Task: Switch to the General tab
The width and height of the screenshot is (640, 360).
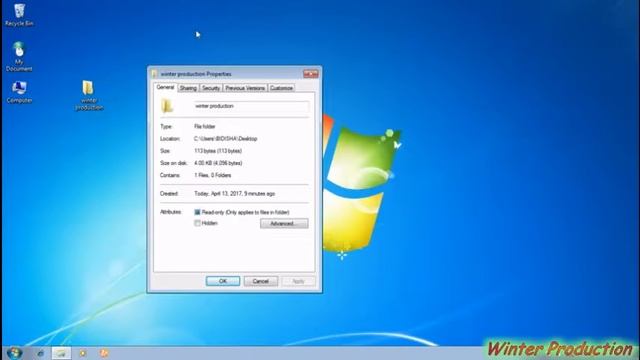Action: click(x=165, y=87)
